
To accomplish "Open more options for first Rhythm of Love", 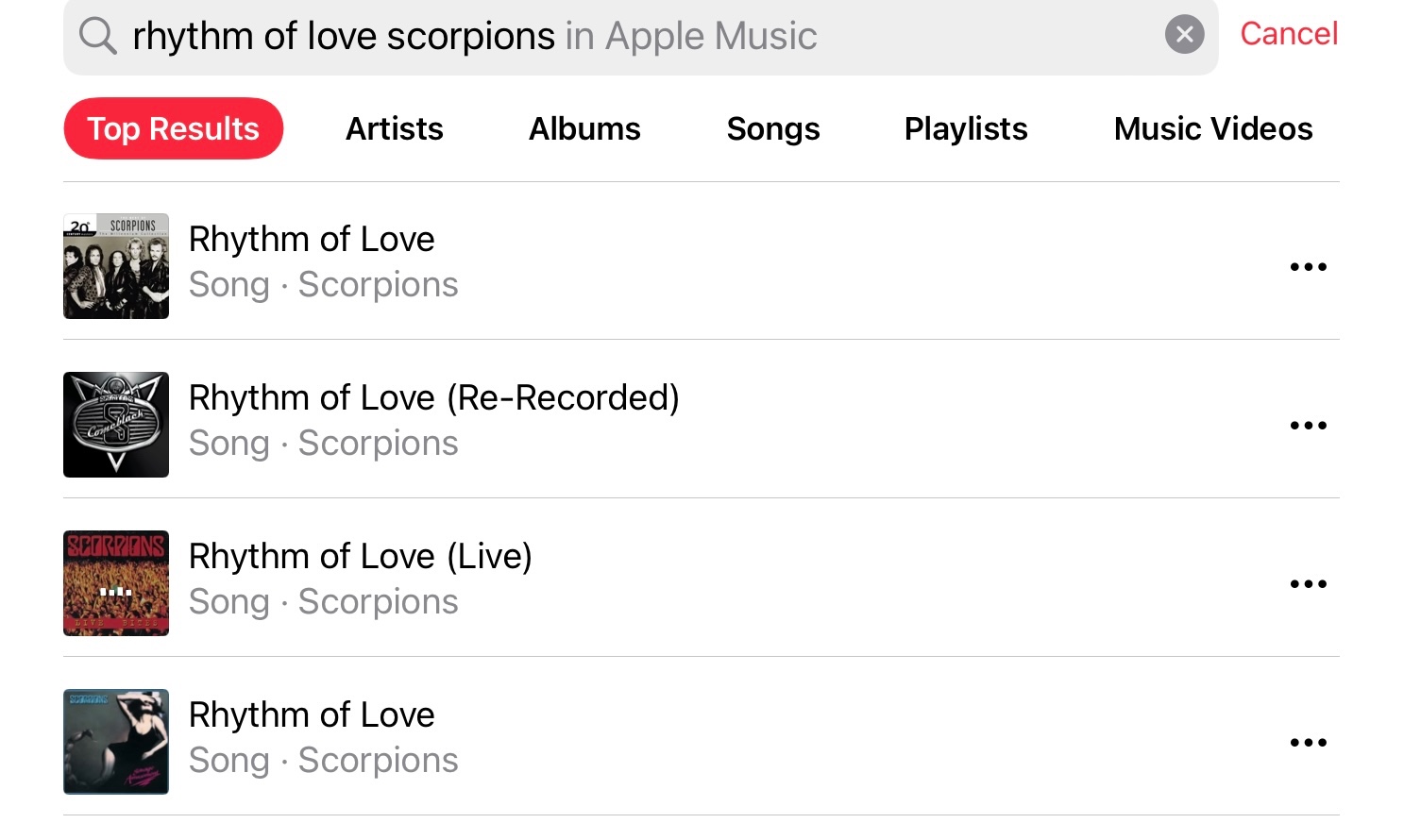I will (1308, 267).
